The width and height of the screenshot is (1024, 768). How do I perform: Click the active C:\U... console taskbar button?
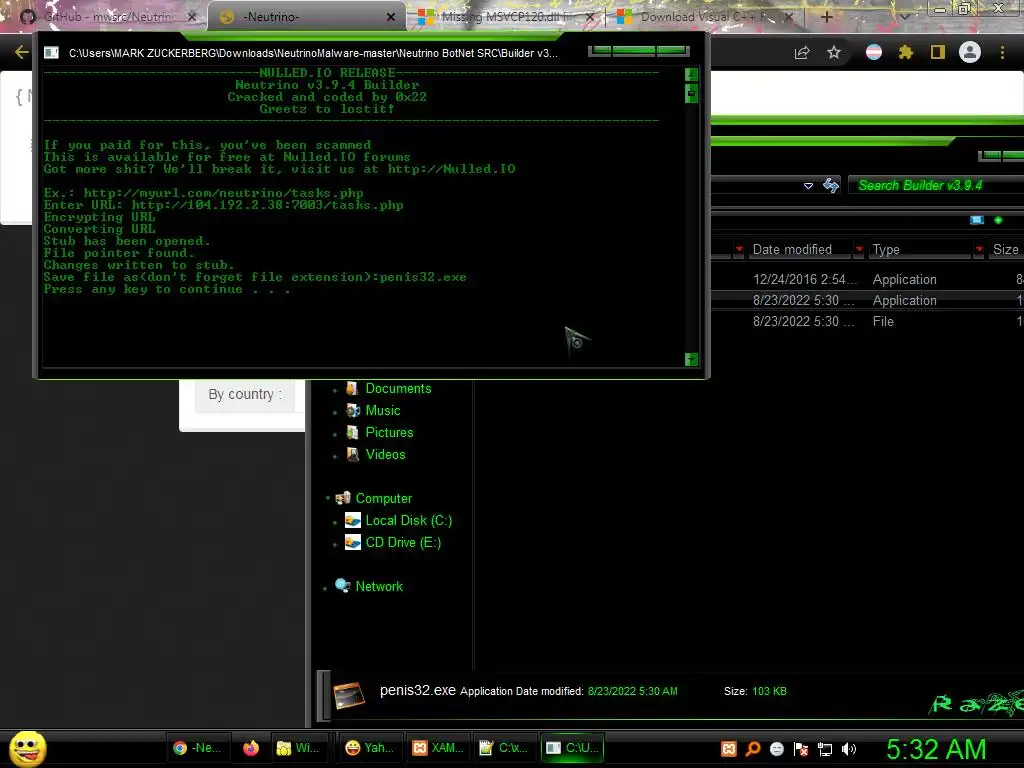pos(572,748)
